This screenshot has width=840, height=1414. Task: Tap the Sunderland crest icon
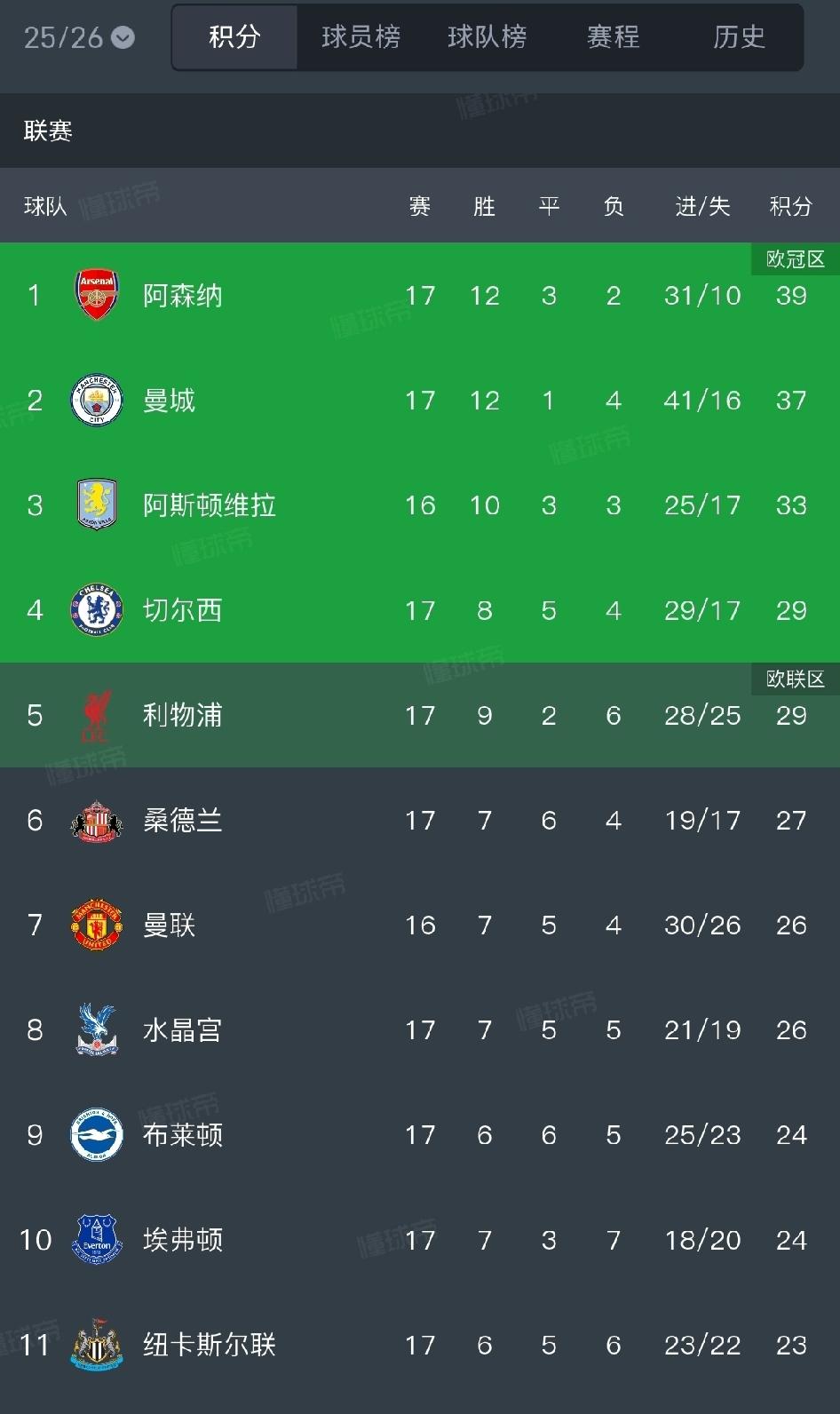tap(97, 820)
